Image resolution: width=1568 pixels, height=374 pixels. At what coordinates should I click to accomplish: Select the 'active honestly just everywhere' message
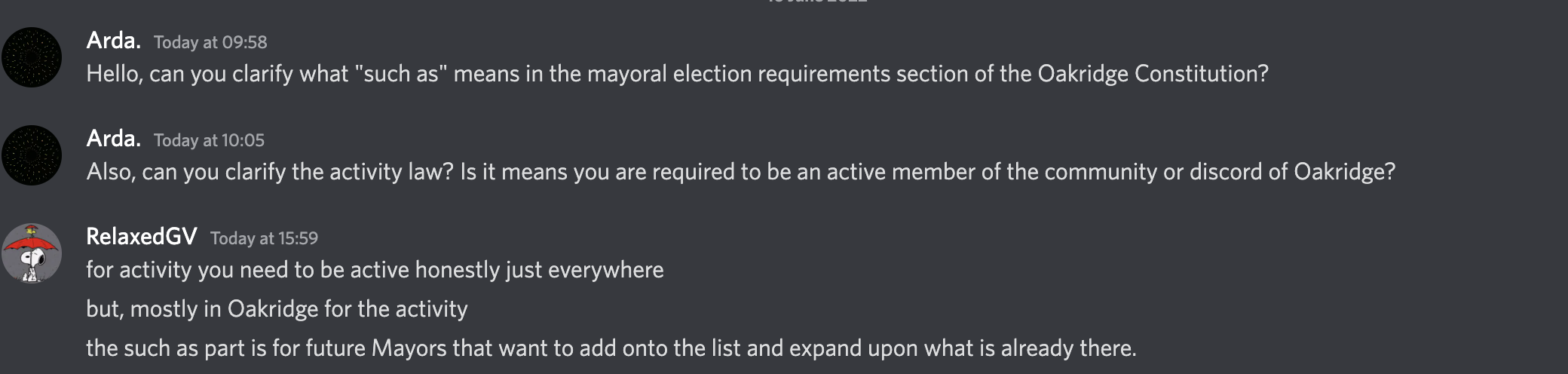point(375,270)
